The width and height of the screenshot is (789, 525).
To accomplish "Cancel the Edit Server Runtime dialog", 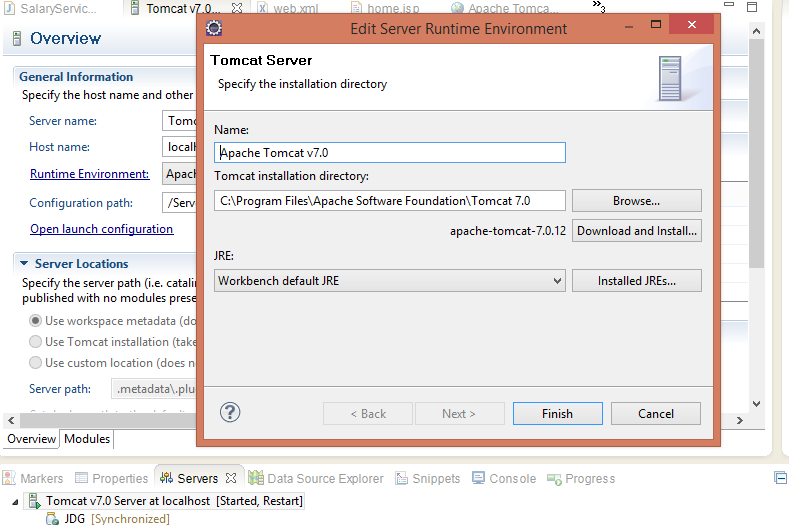I will pyautogui.click(x=656, y=414).
